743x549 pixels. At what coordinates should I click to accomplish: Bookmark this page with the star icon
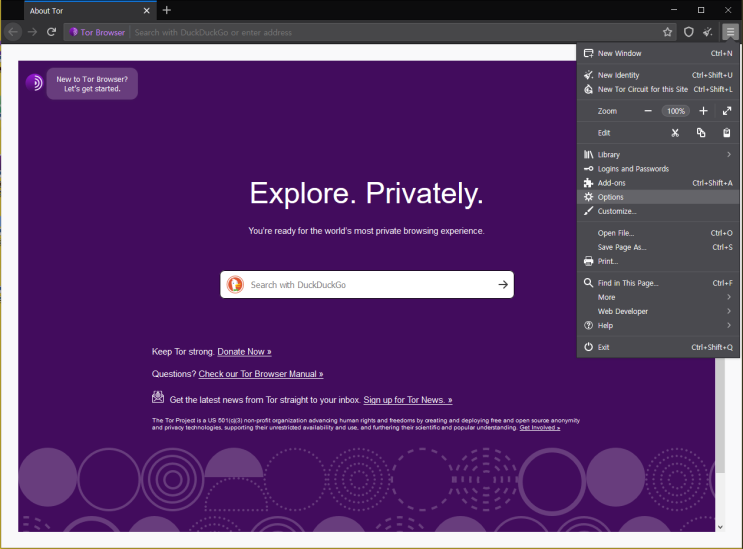coord(667,32)
